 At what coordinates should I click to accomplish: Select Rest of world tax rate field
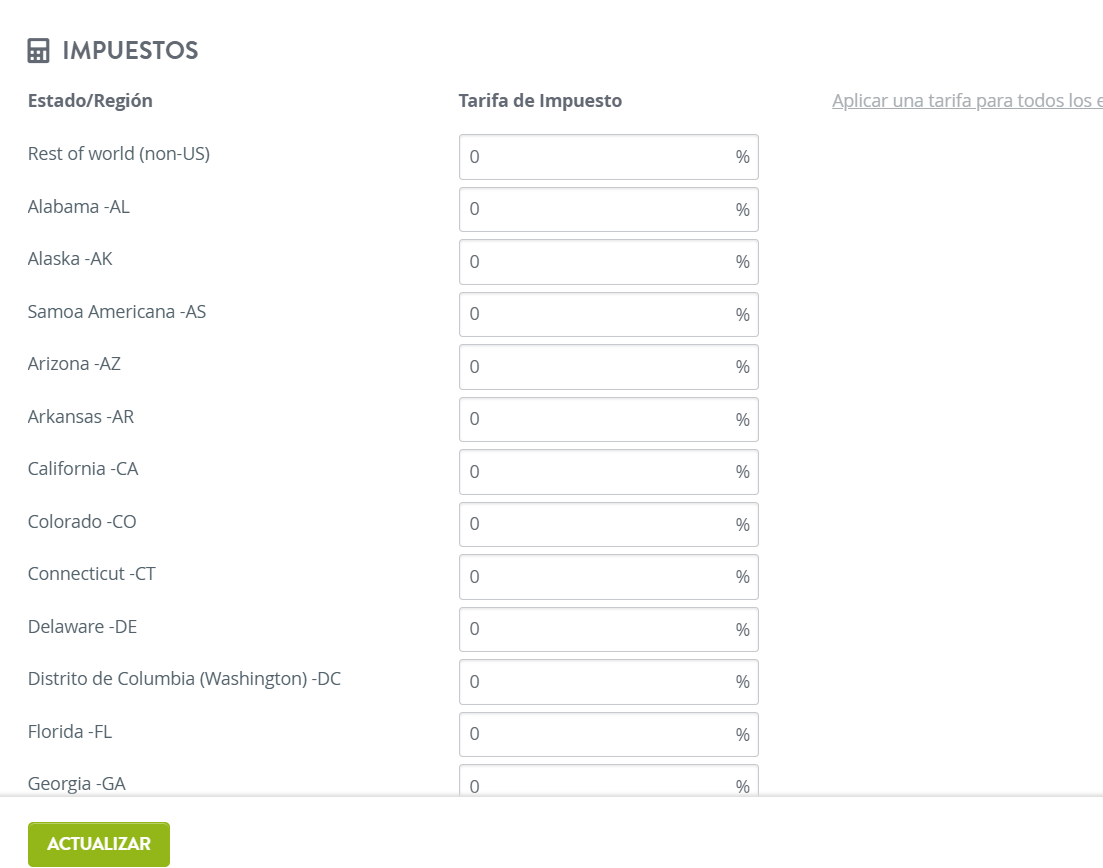point(608,157)
